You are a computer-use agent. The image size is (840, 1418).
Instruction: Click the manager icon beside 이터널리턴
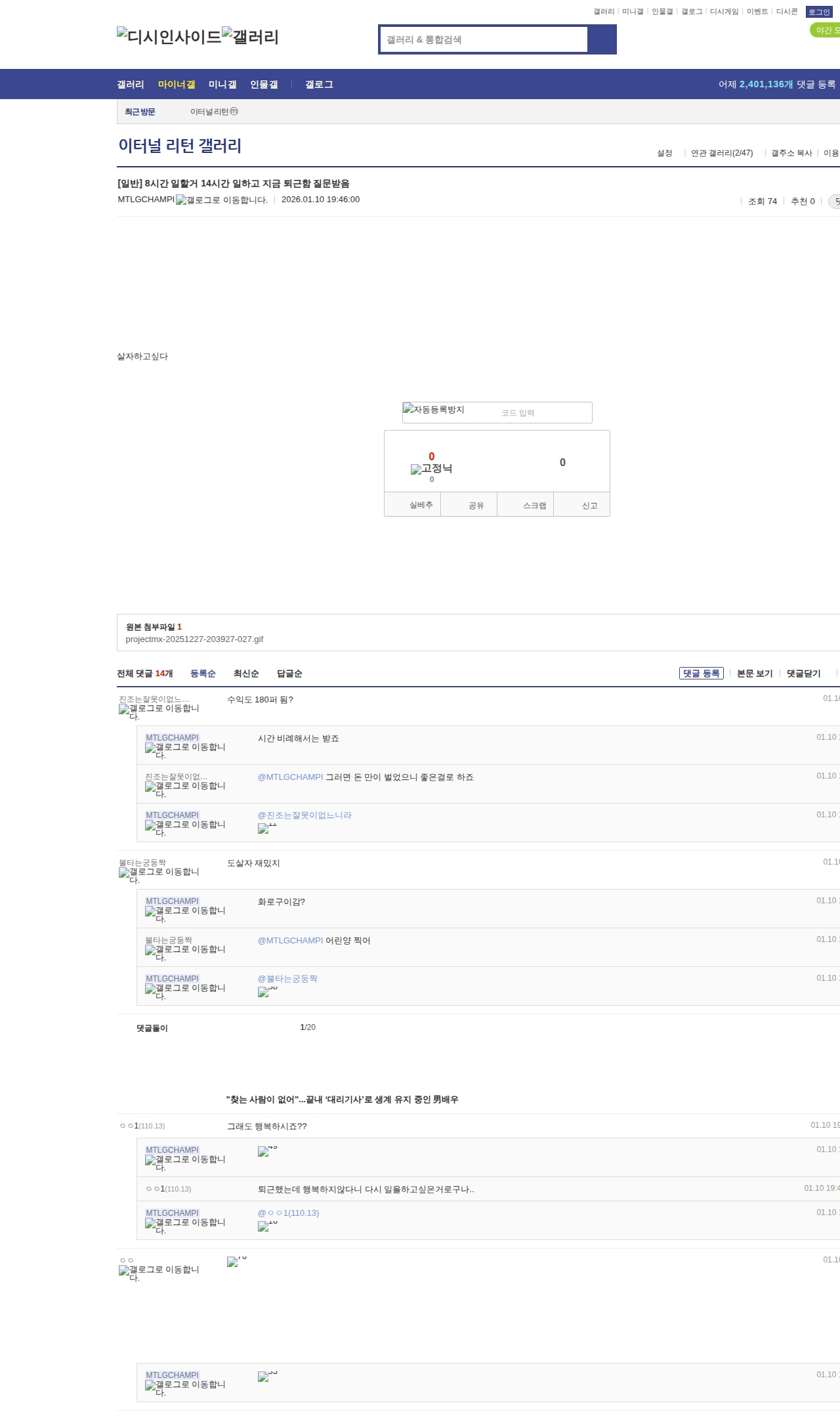234,112
